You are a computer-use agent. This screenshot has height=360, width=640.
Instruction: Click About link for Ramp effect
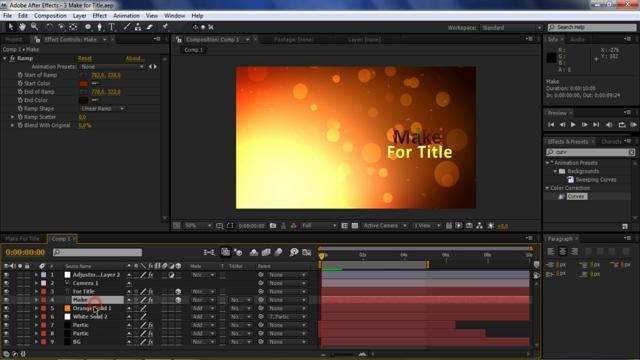point(135,58)
